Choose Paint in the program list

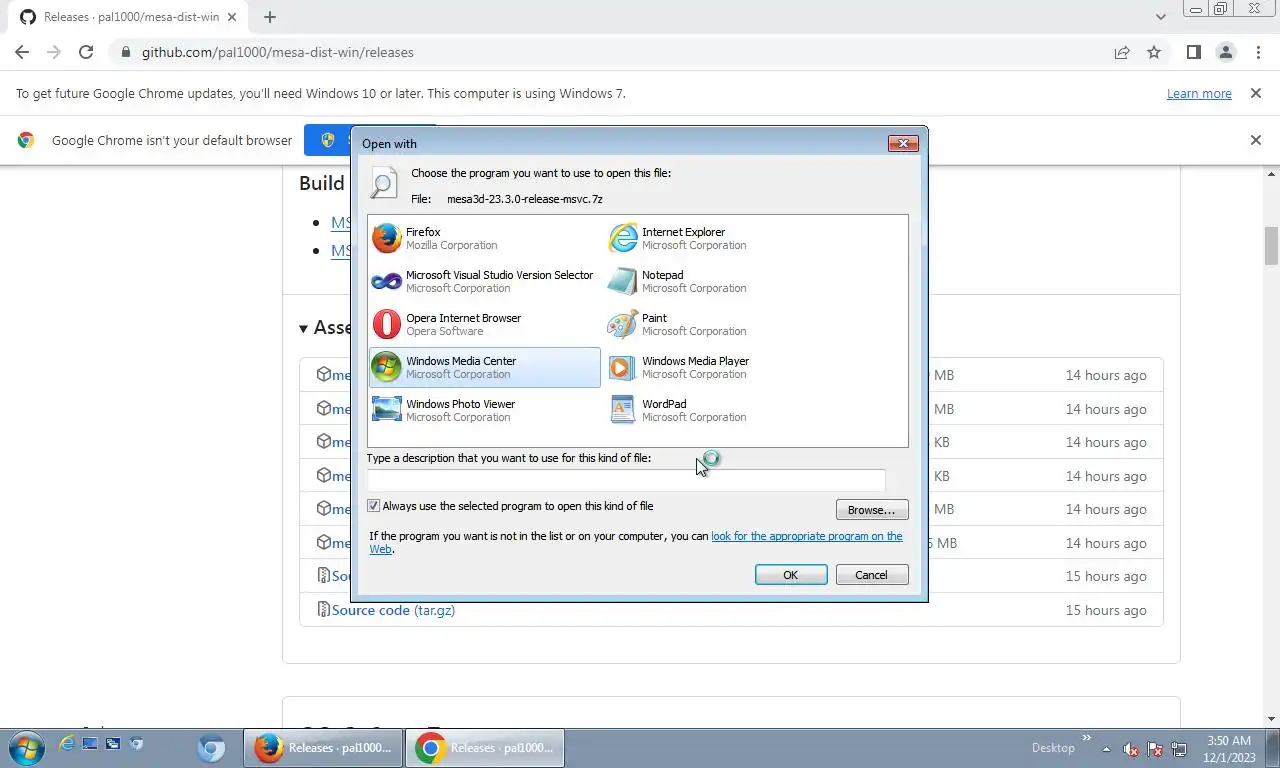tap(721, 324)
